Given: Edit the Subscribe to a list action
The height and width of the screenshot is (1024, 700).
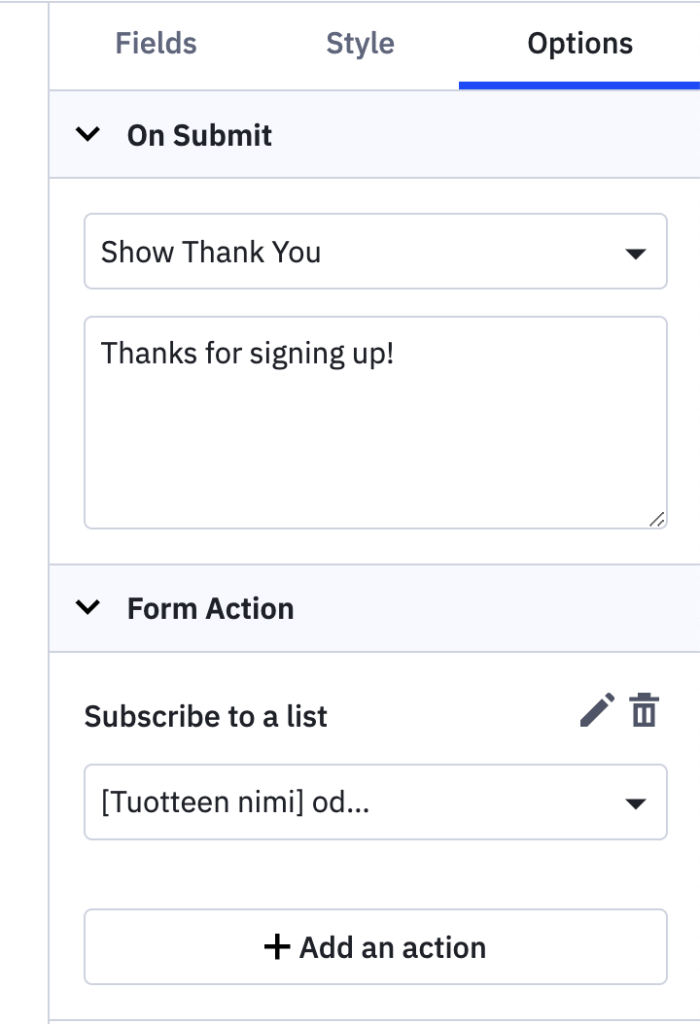Looking at the screenshot, I should (x=597, y=711).
